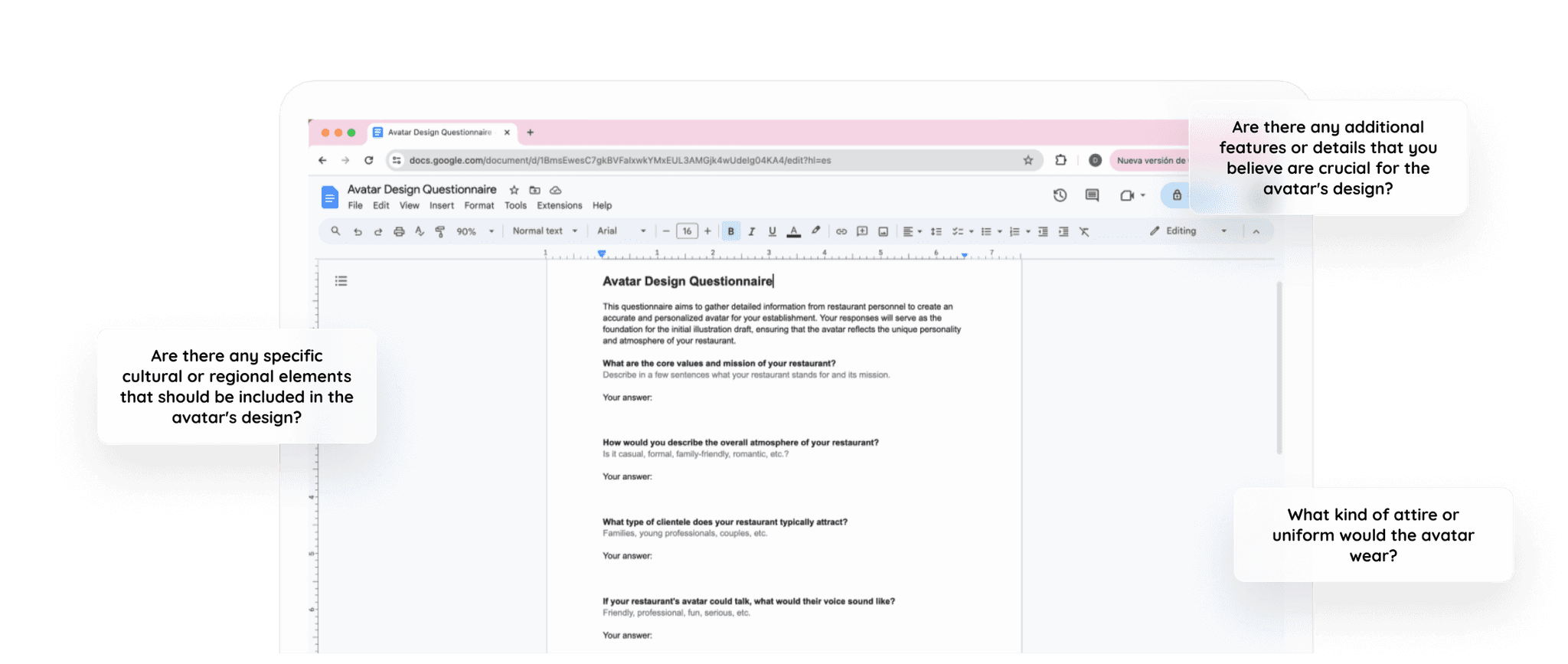Decrease paragraph indent
1568x664 pixels.
(x=1043, y=231)
